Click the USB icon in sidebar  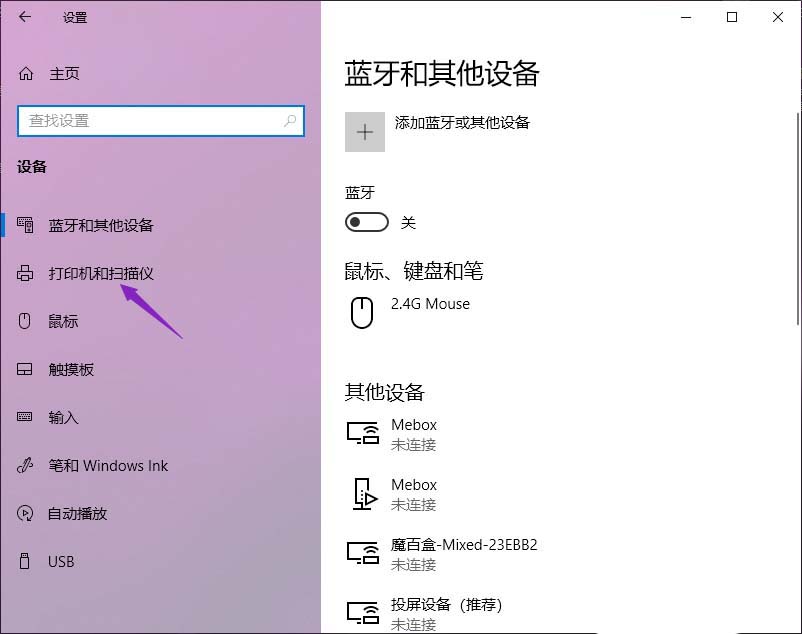coord(25,561)
